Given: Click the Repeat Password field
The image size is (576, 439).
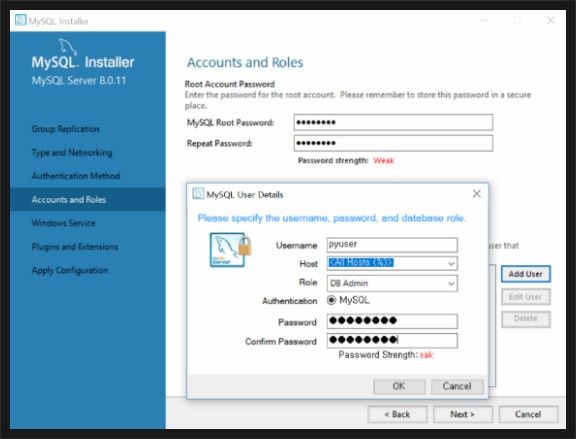Looking at the screenshot, I should coord(393,143).
